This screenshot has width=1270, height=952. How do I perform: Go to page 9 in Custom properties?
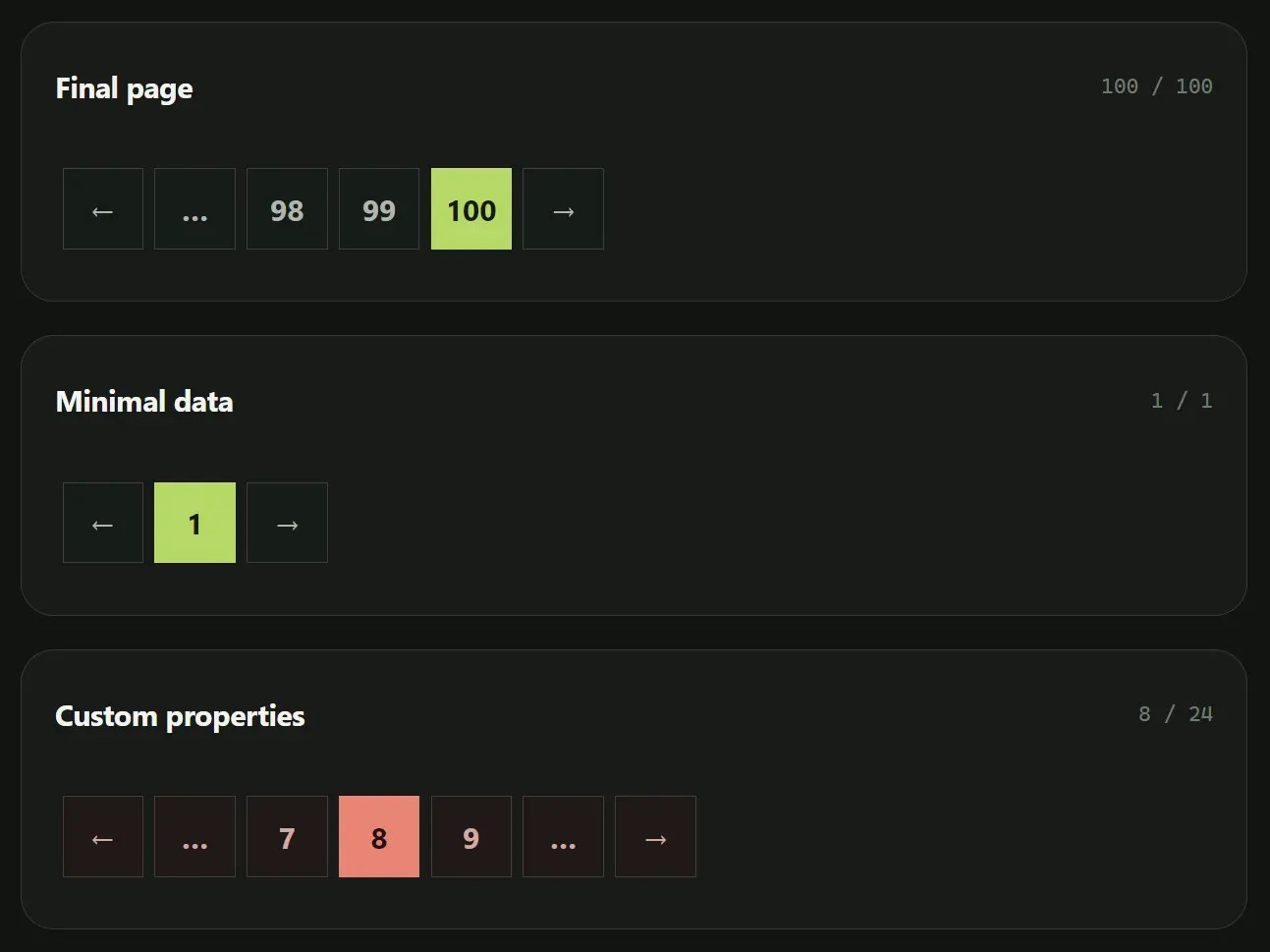pos(471,836)
